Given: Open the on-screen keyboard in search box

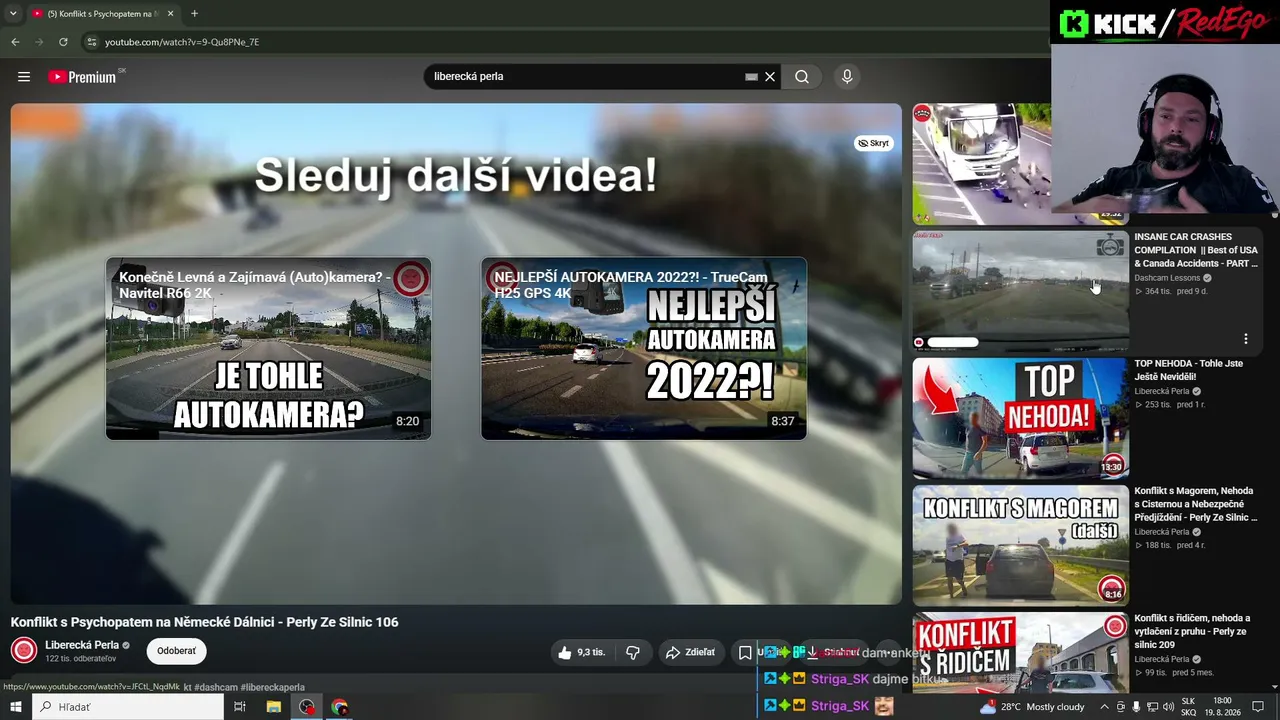Looking at the screenshot, I should 751,77.
